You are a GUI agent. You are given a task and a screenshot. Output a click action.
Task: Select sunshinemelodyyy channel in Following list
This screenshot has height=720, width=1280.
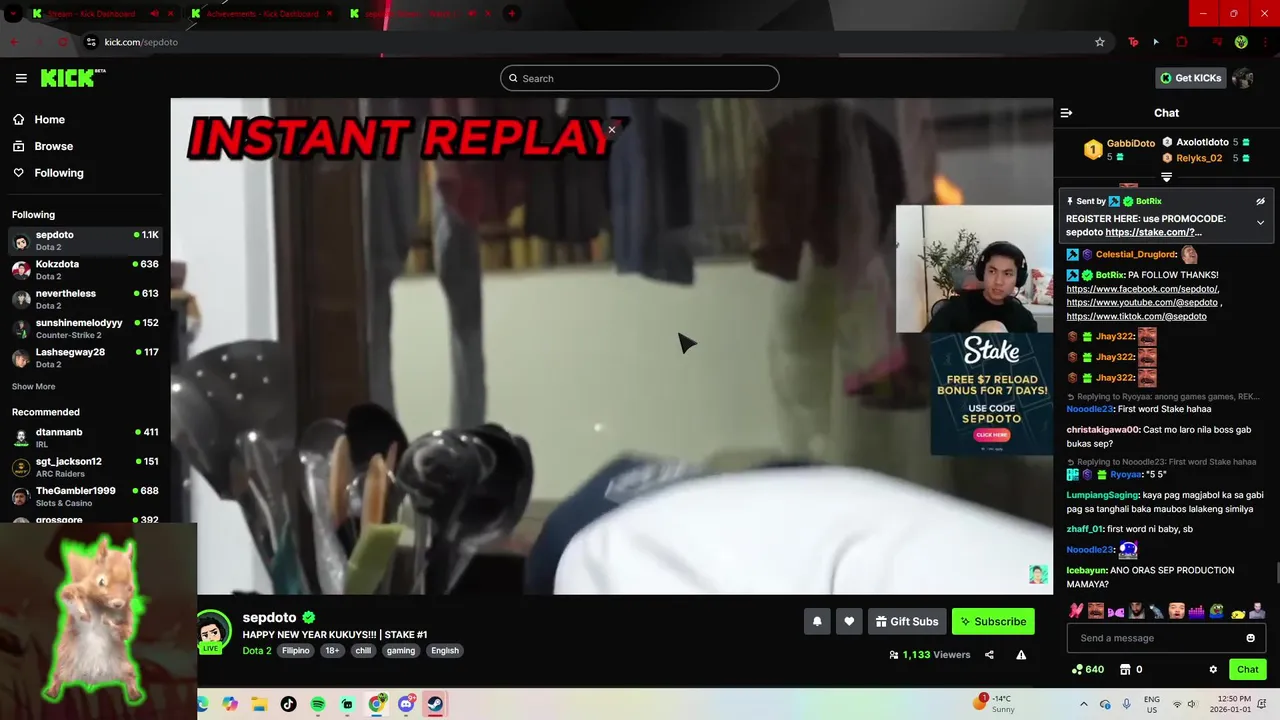click(x=85, y=329)
